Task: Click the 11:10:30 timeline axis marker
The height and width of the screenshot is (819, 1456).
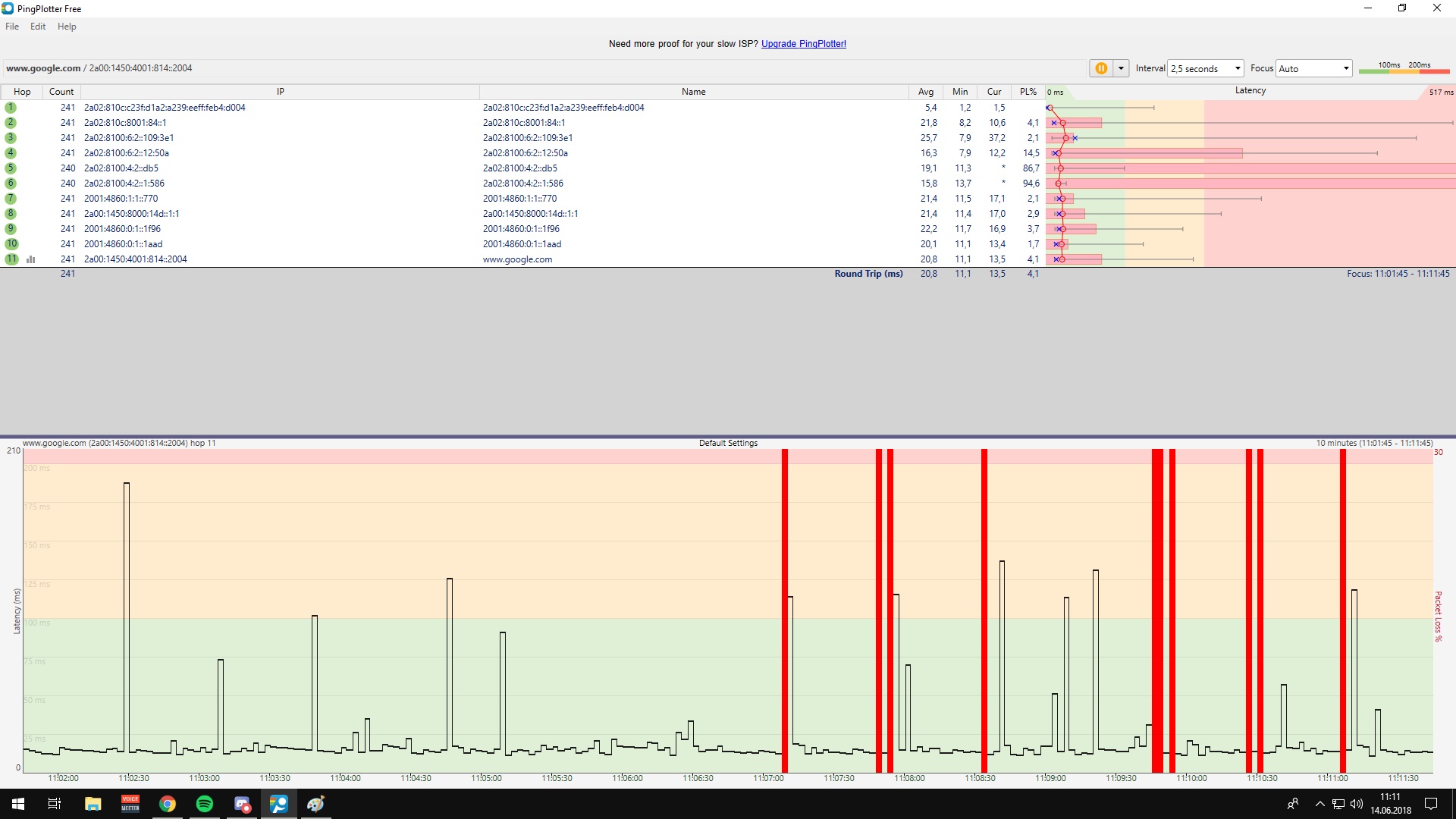Action: (1262, 778)
